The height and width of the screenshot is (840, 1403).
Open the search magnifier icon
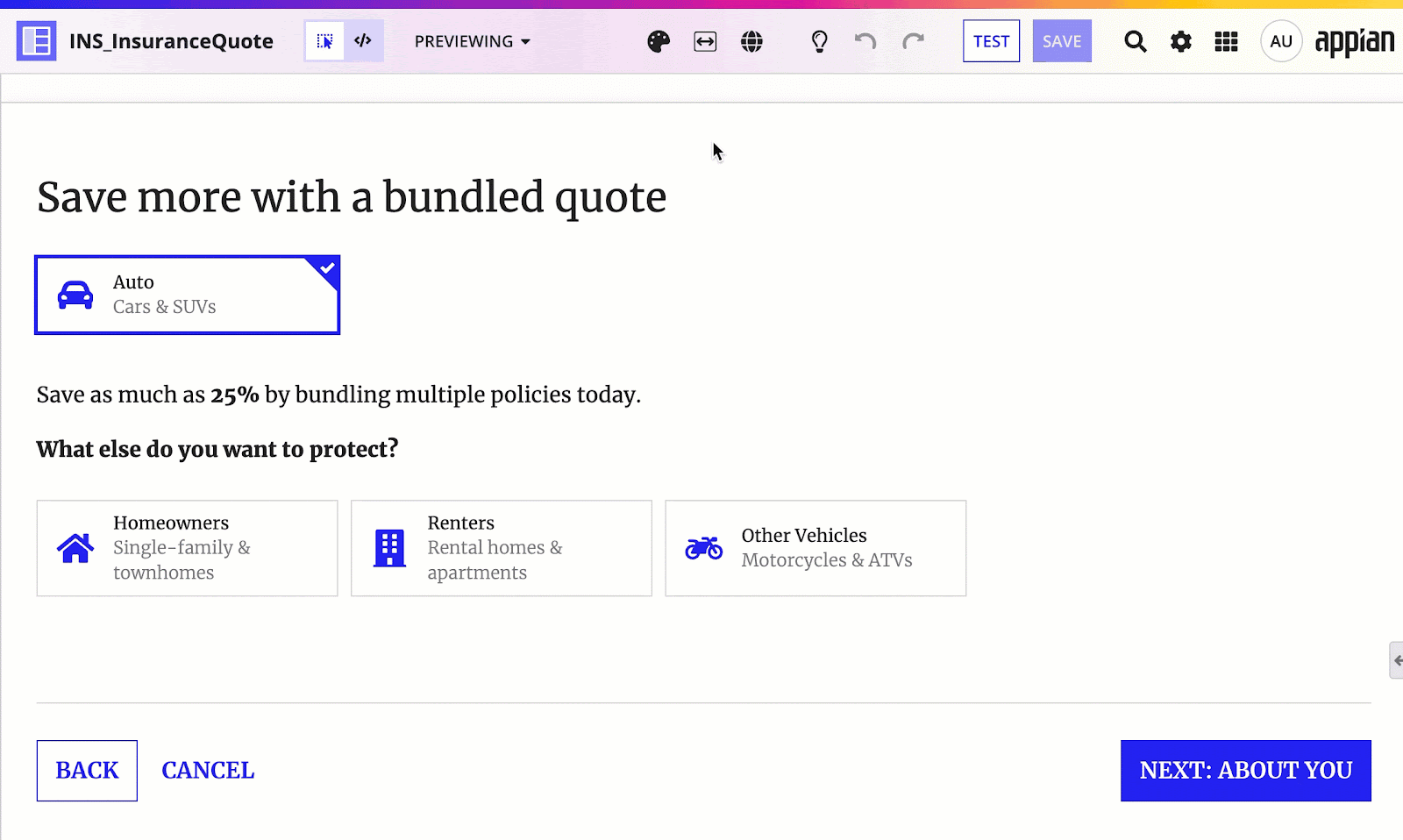coord(1136,41)
